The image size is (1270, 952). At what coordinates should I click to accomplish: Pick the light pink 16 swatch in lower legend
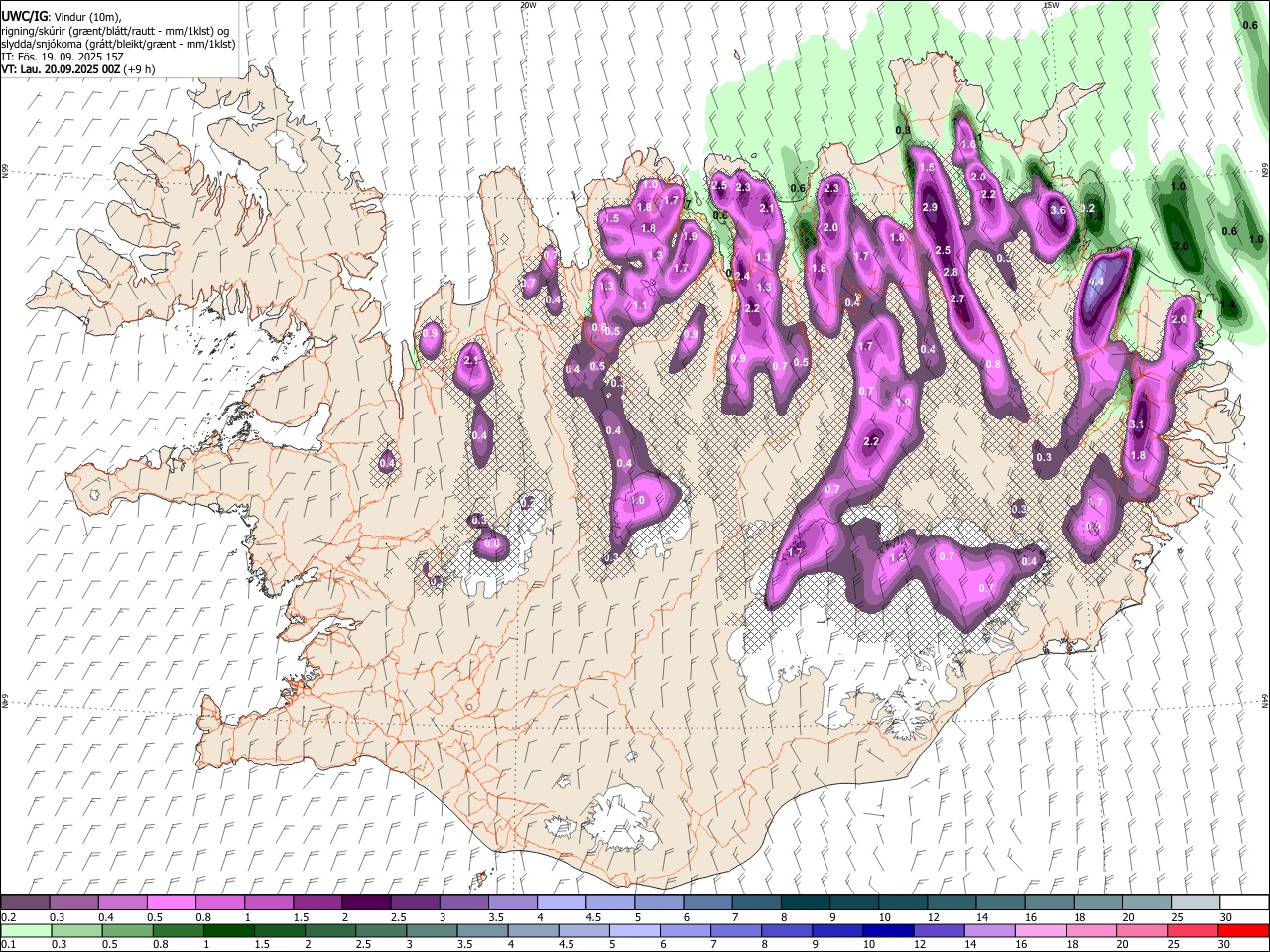[1041, 930]
